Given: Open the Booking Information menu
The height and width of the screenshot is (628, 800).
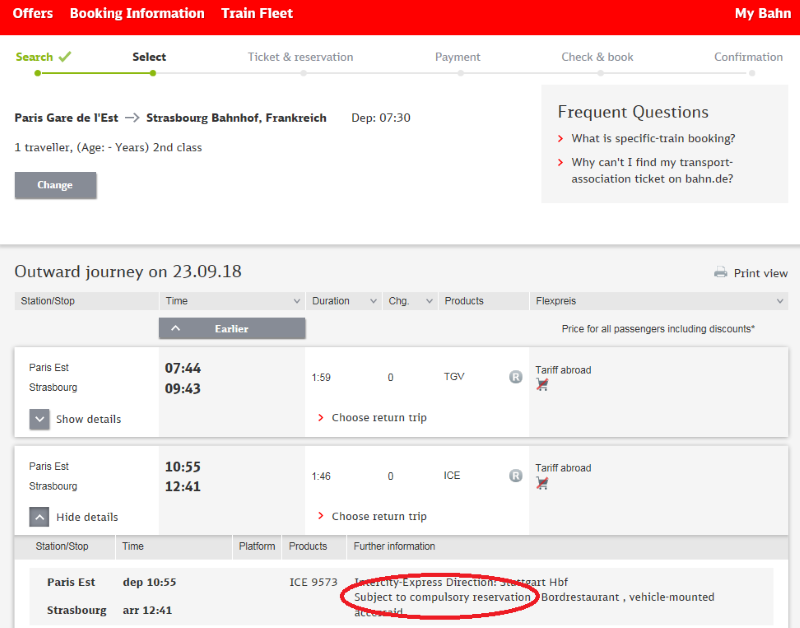Looking at the screenshot, I should [x=137, y=13].
